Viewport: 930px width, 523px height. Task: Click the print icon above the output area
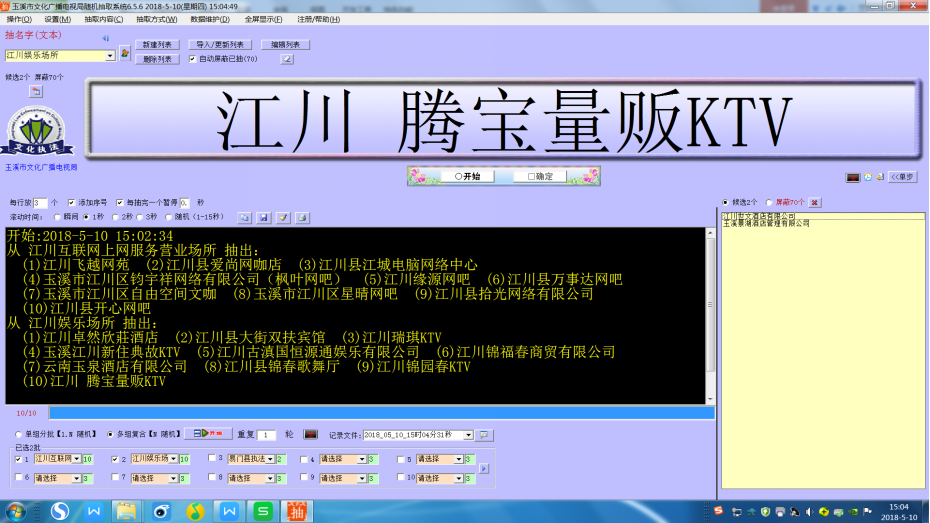(x=302, y=218)
